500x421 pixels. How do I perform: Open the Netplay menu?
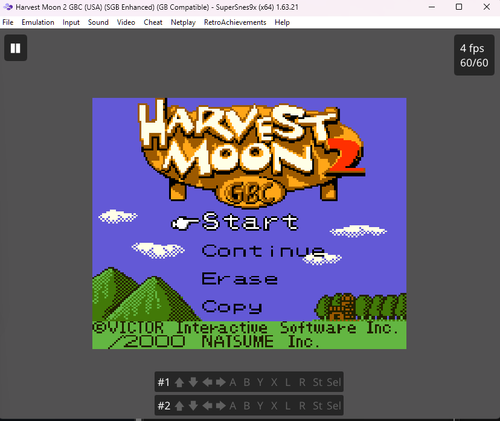[x=183, y=22]
